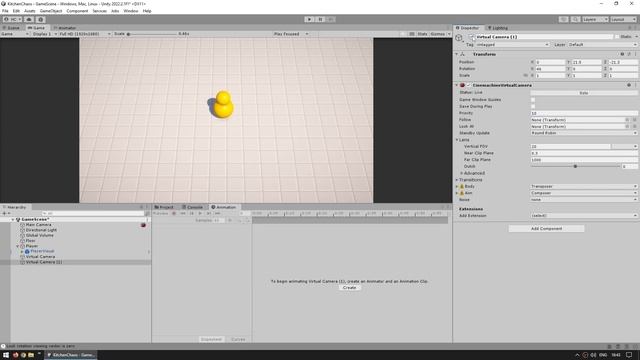This screenshot has width=640, height=360.
Task: Switch to the Console tab
Action: [x=192, y=207]
